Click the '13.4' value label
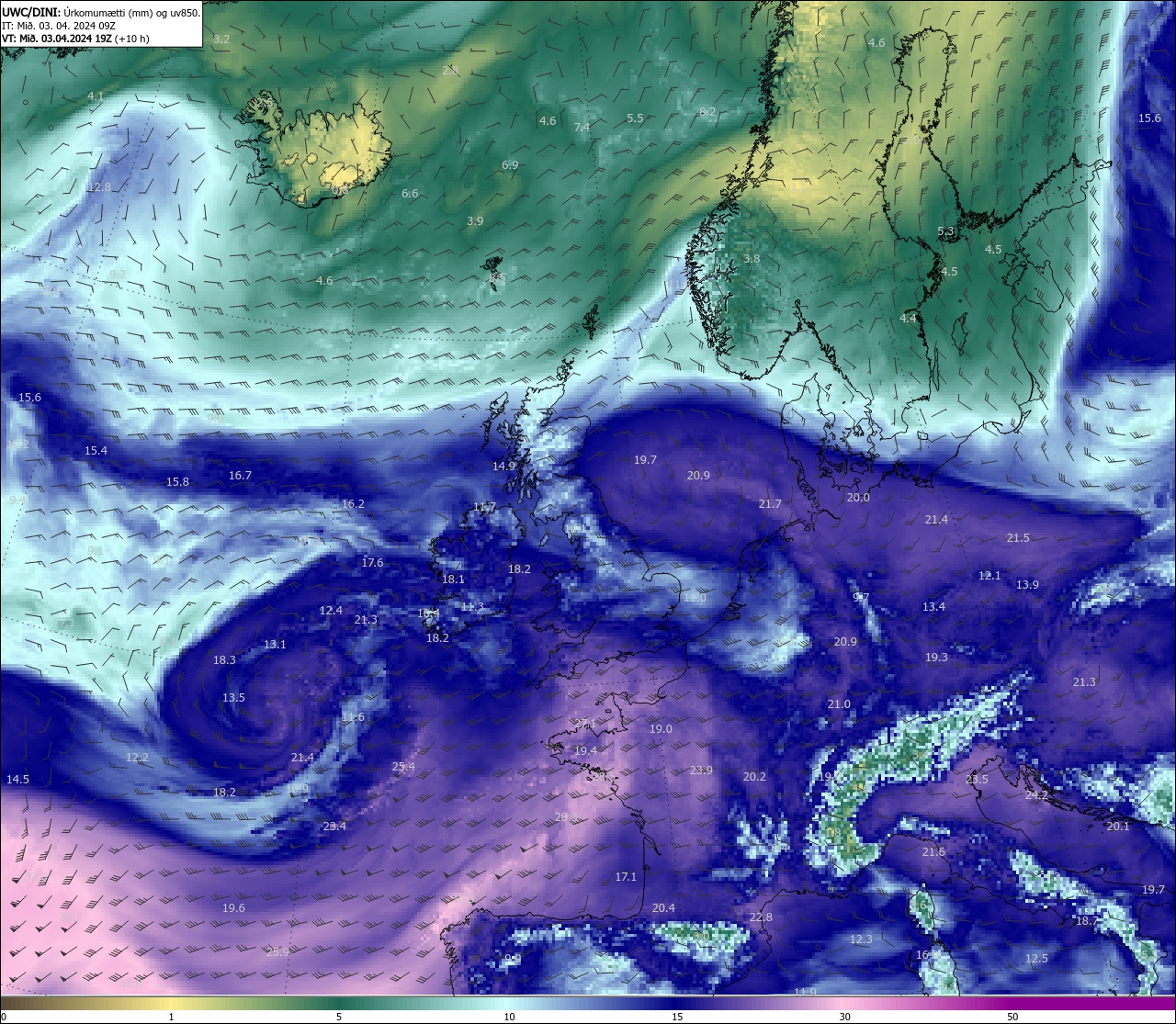The width and height of the screenshot is (1176, 1024). [x=933, y=607]
